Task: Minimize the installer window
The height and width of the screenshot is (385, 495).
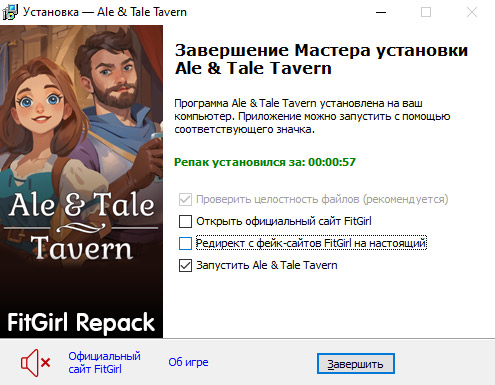Action: (x=381, y=12)
